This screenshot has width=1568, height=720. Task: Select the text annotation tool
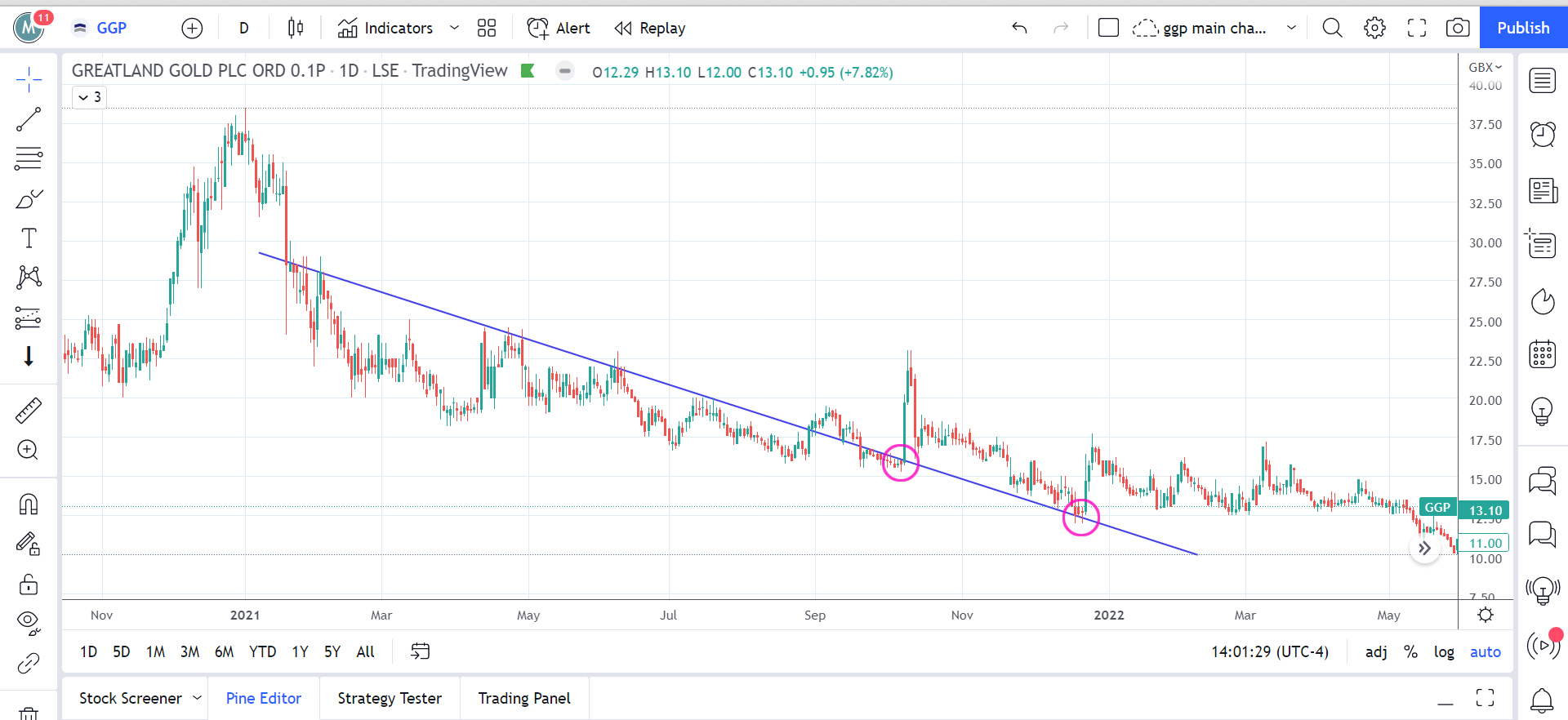[x=29, y=238]
